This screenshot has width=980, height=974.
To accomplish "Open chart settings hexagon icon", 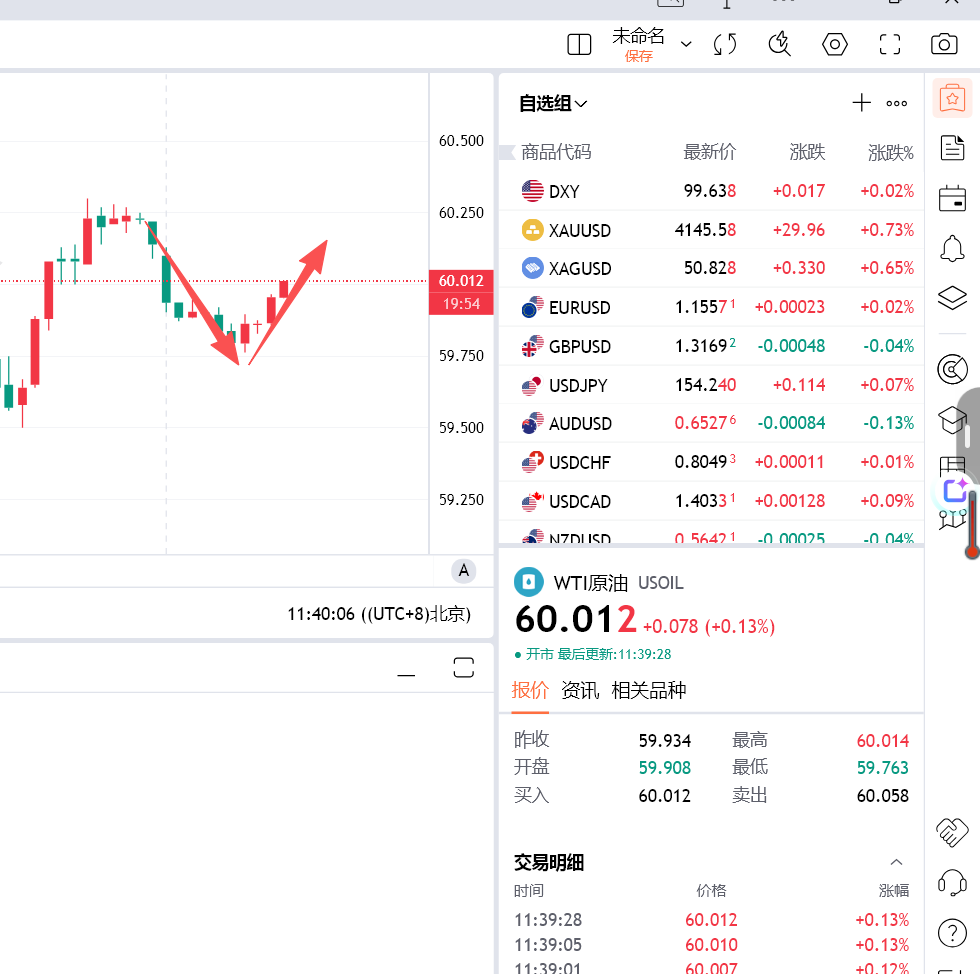I will coord(835,44).
